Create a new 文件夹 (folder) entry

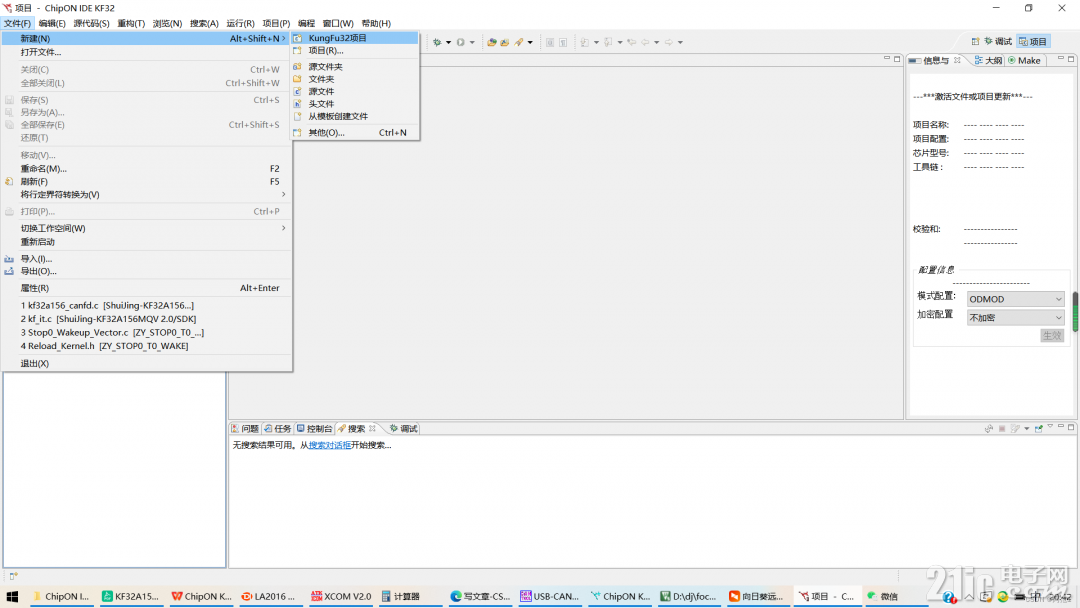pyautogui.click(x=355, y=79)
